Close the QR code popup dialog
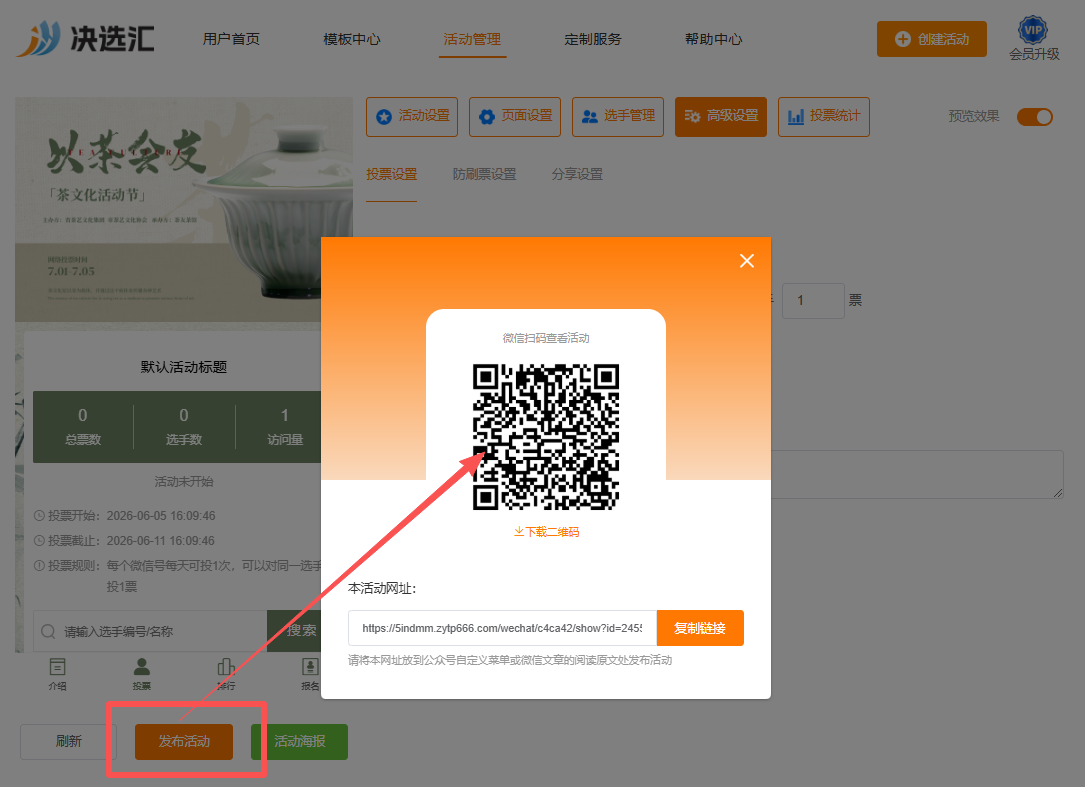Viewport: 1085px width, 787px height. point(747,261)
